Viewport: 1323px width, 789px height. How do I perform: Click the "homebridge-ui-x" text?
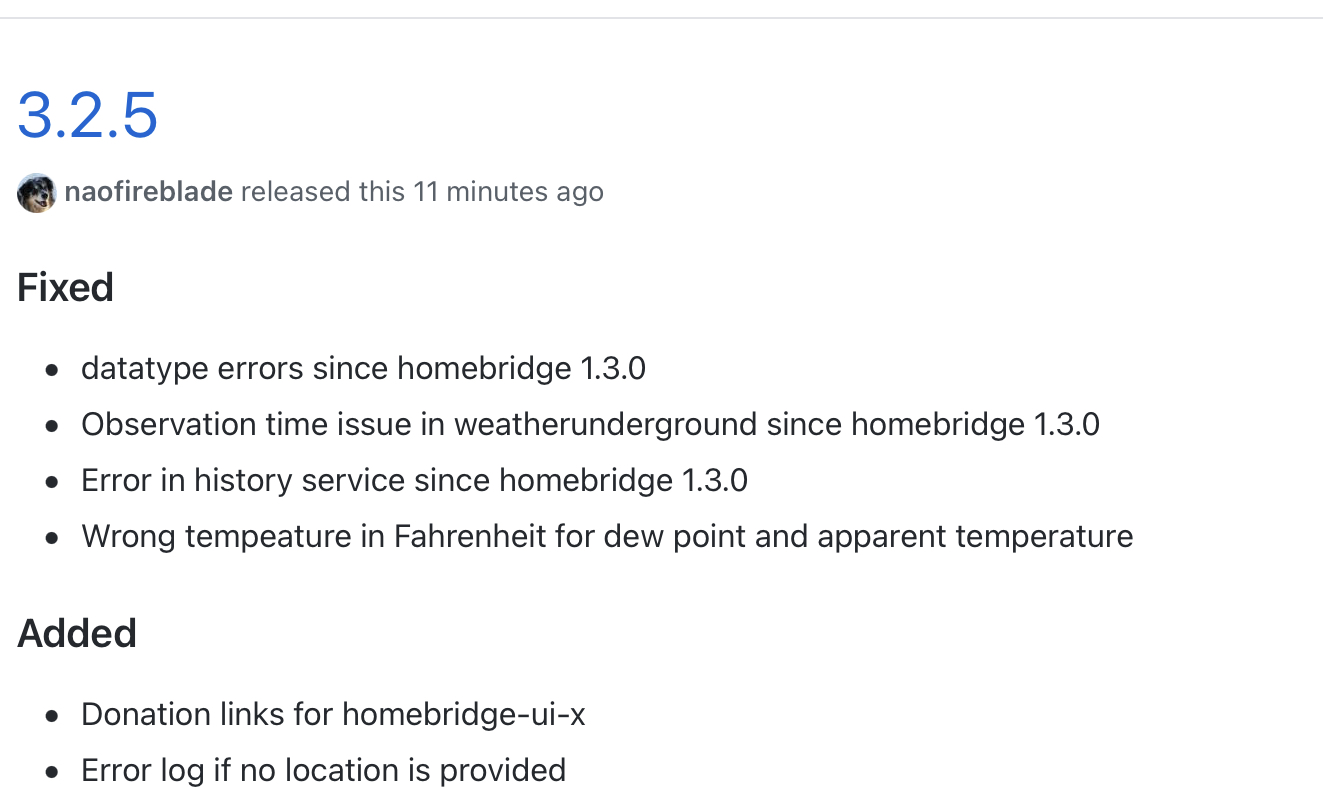[463, 715]
